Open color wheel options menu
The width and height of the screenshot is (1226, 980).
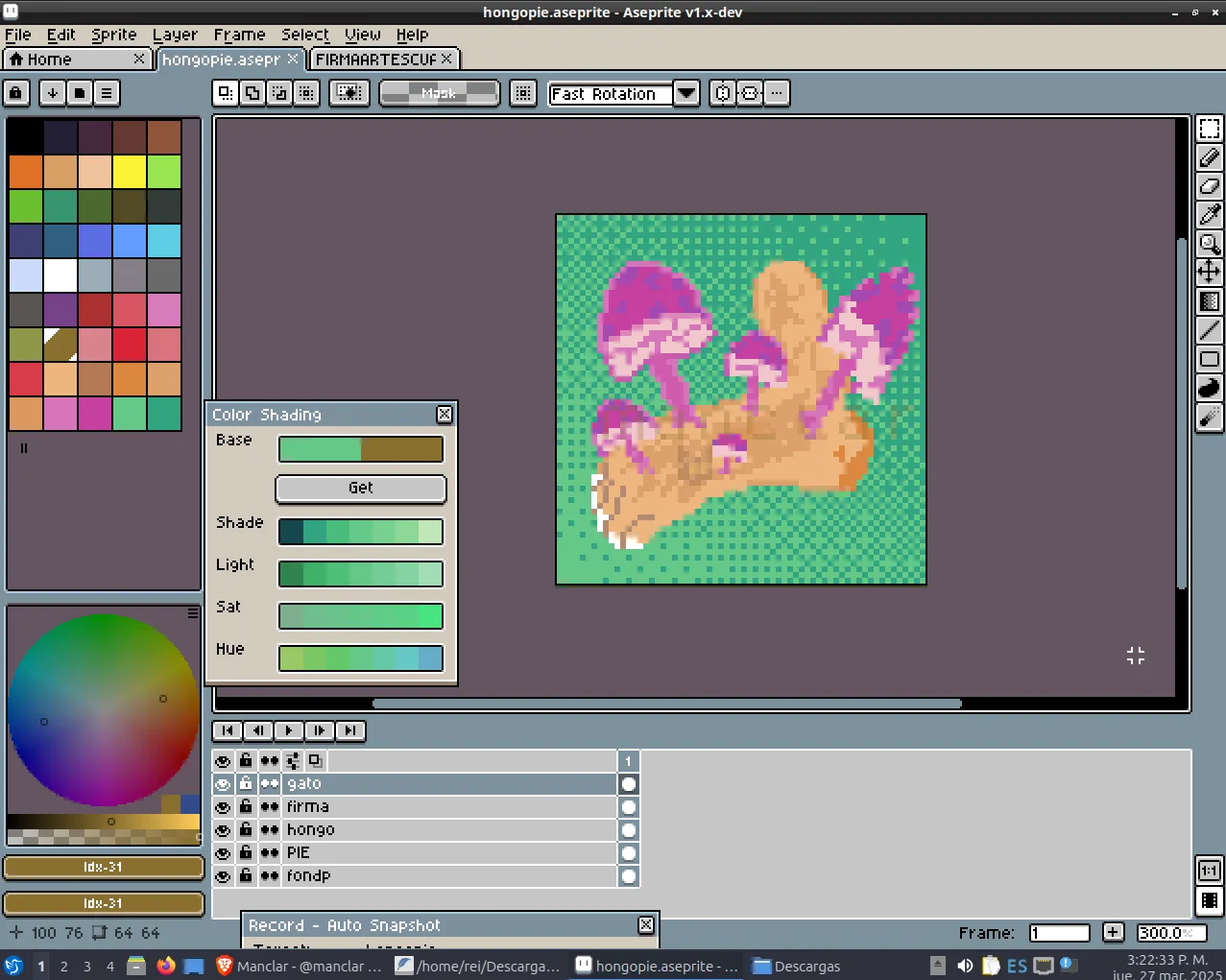[x=193, y=612]
